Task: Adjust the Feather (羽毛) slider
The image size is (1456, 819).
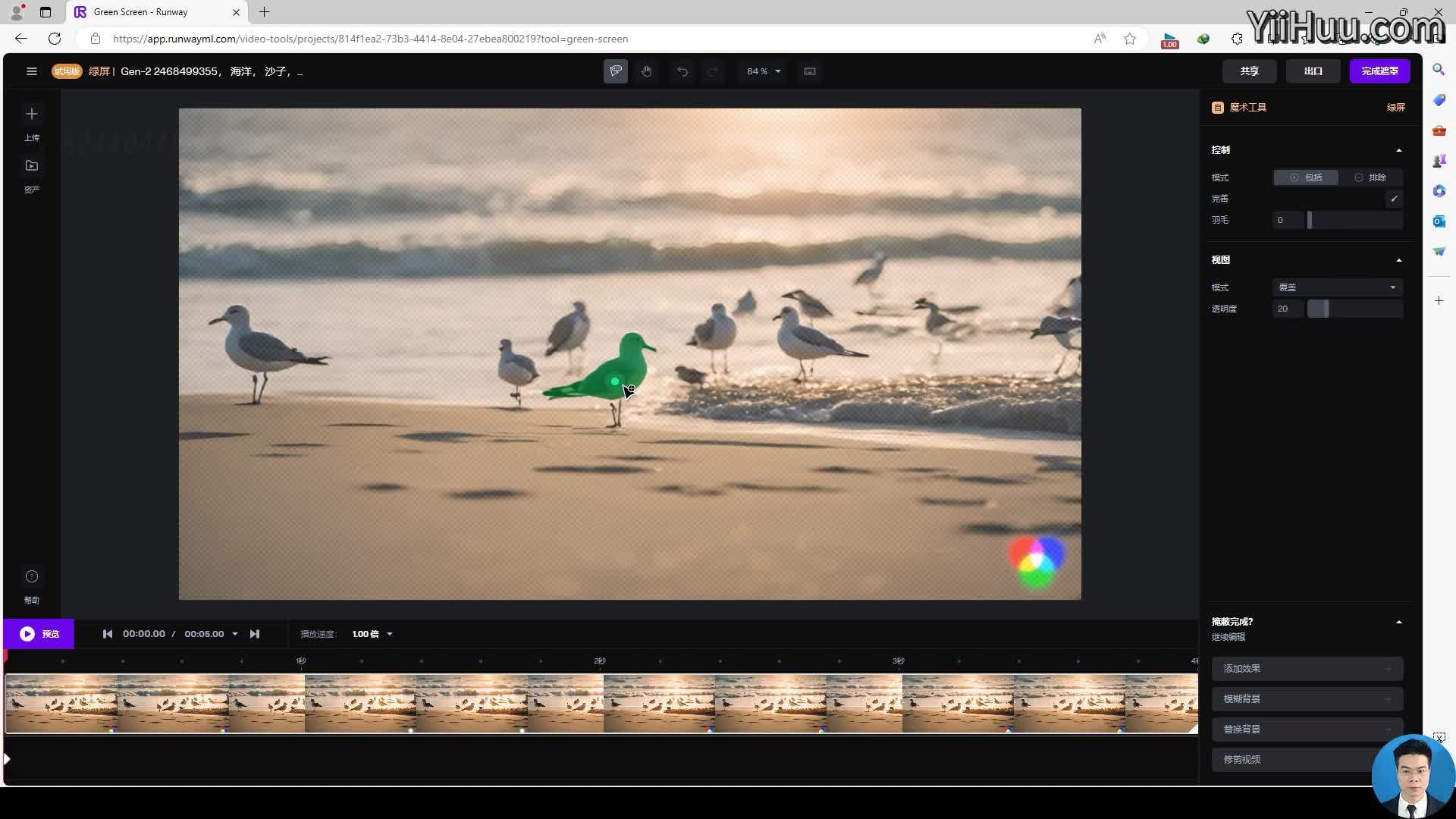Action: [1354, 220]
